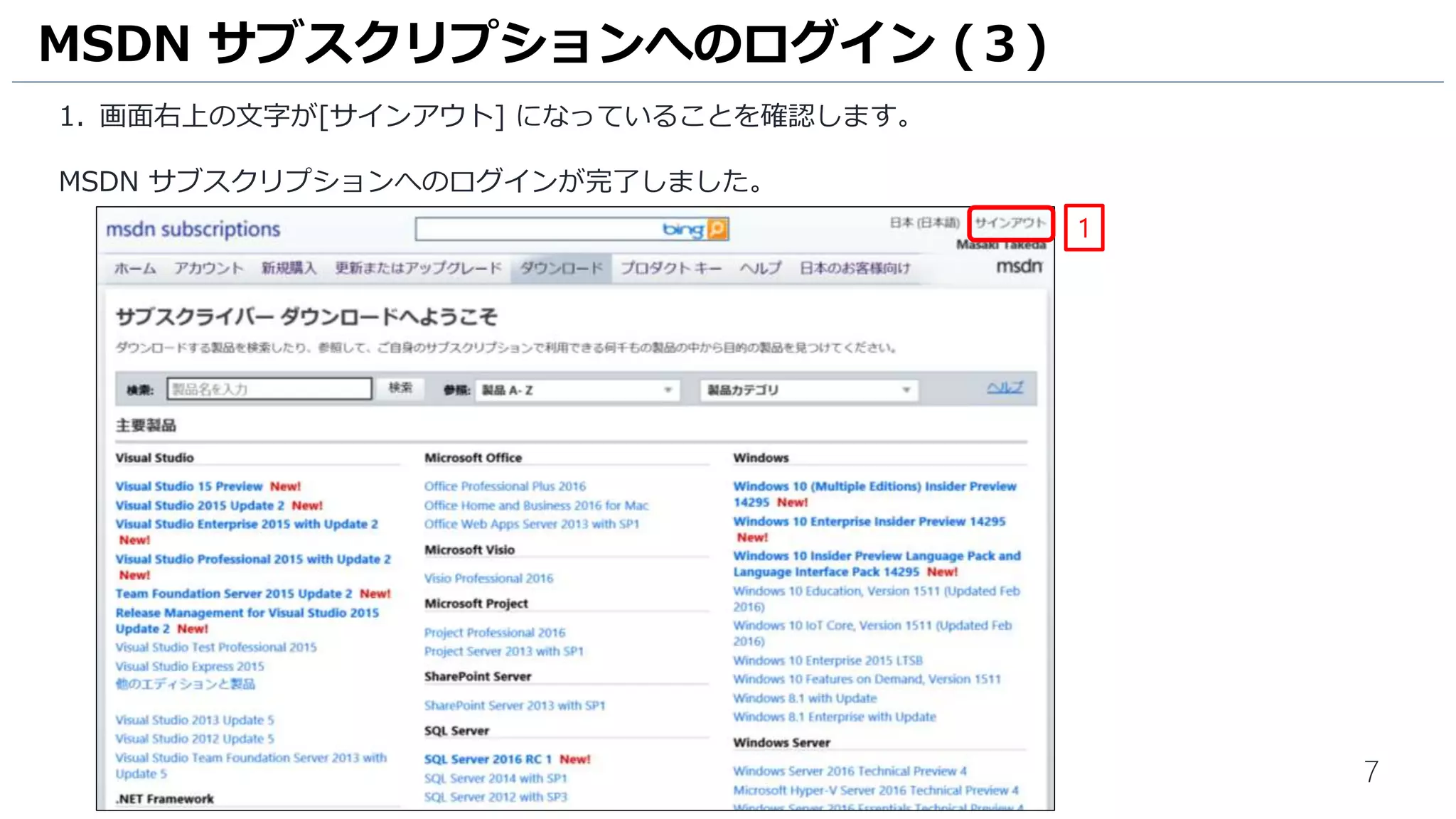Open the ヘルプ navigation tab
This screenshot has height=819, width=1456.
click(760, 268)
